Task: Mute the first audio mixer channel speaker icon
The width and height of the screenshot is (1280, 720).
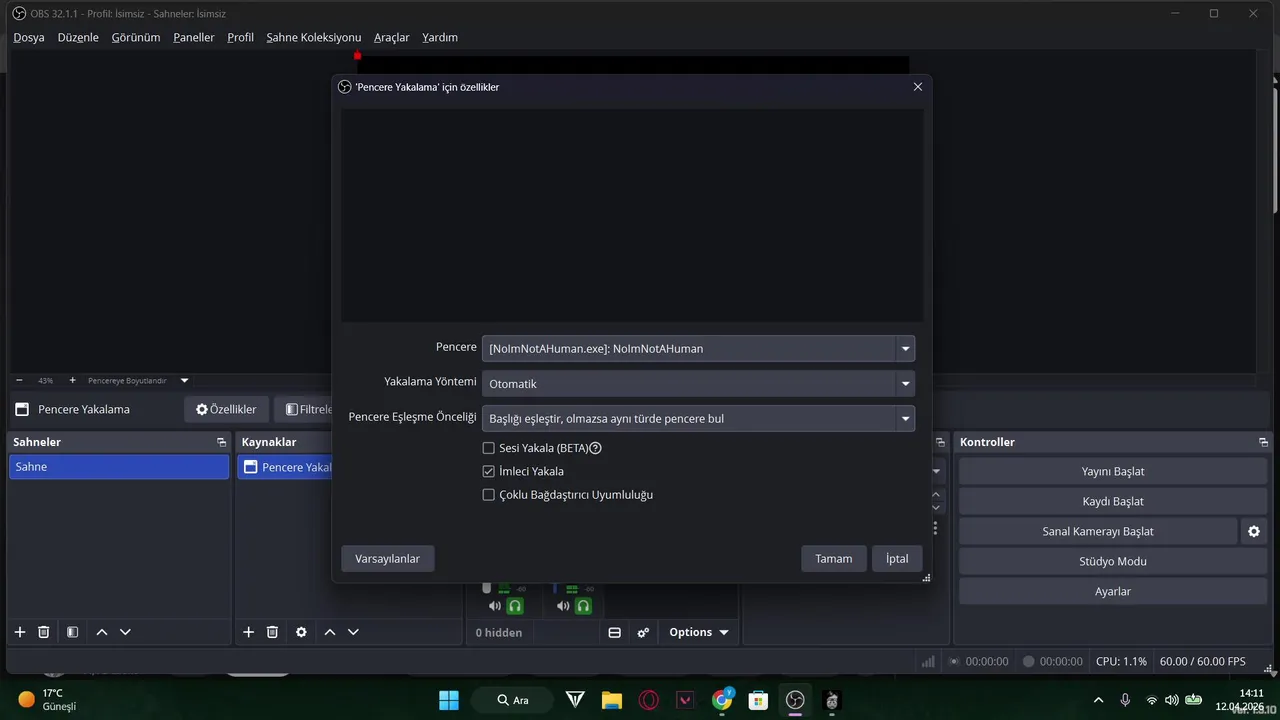Action: 494,606
